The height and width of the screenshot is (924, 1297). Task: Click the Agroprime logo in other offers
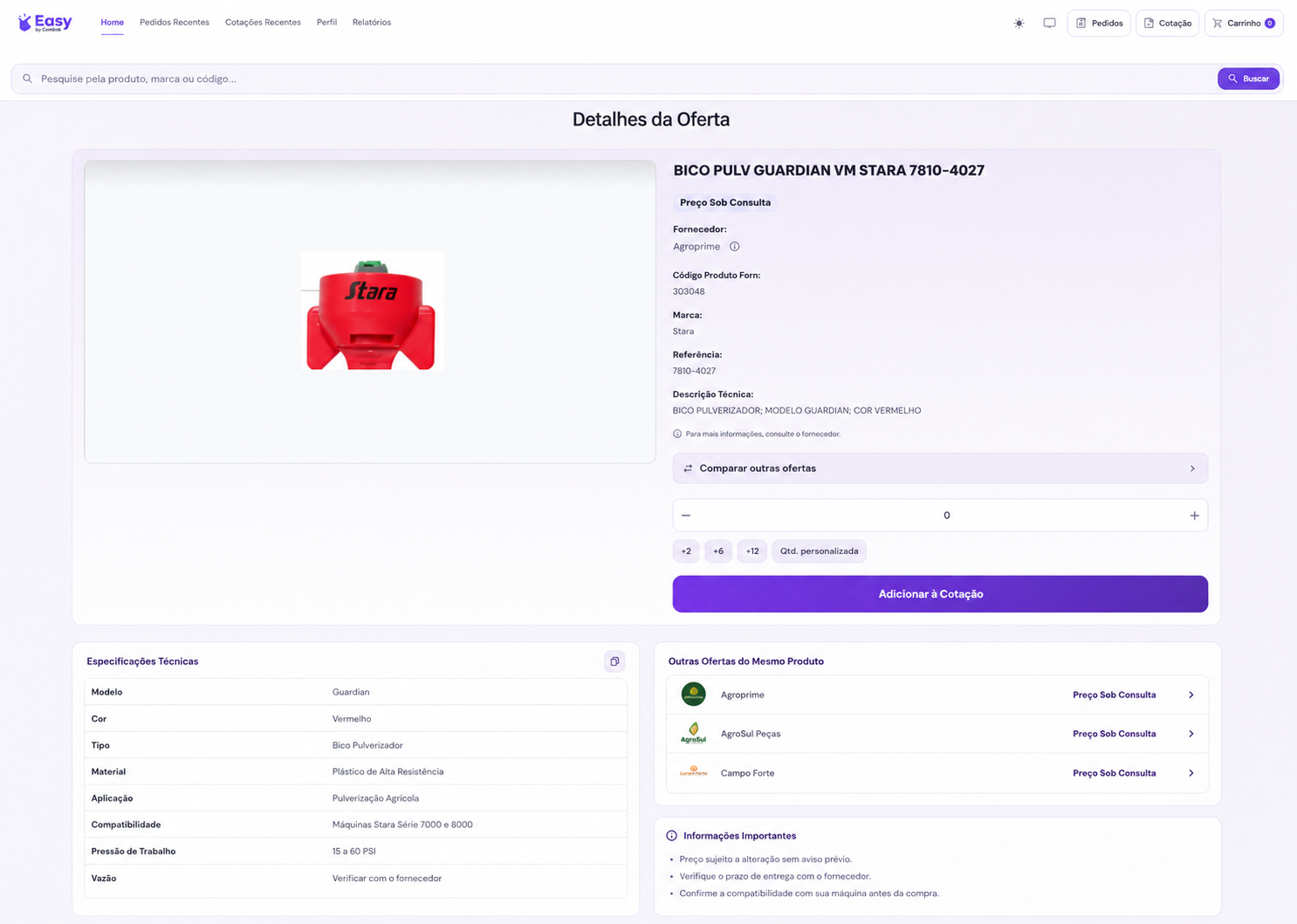pyautogui.click(x=693, y=695)
